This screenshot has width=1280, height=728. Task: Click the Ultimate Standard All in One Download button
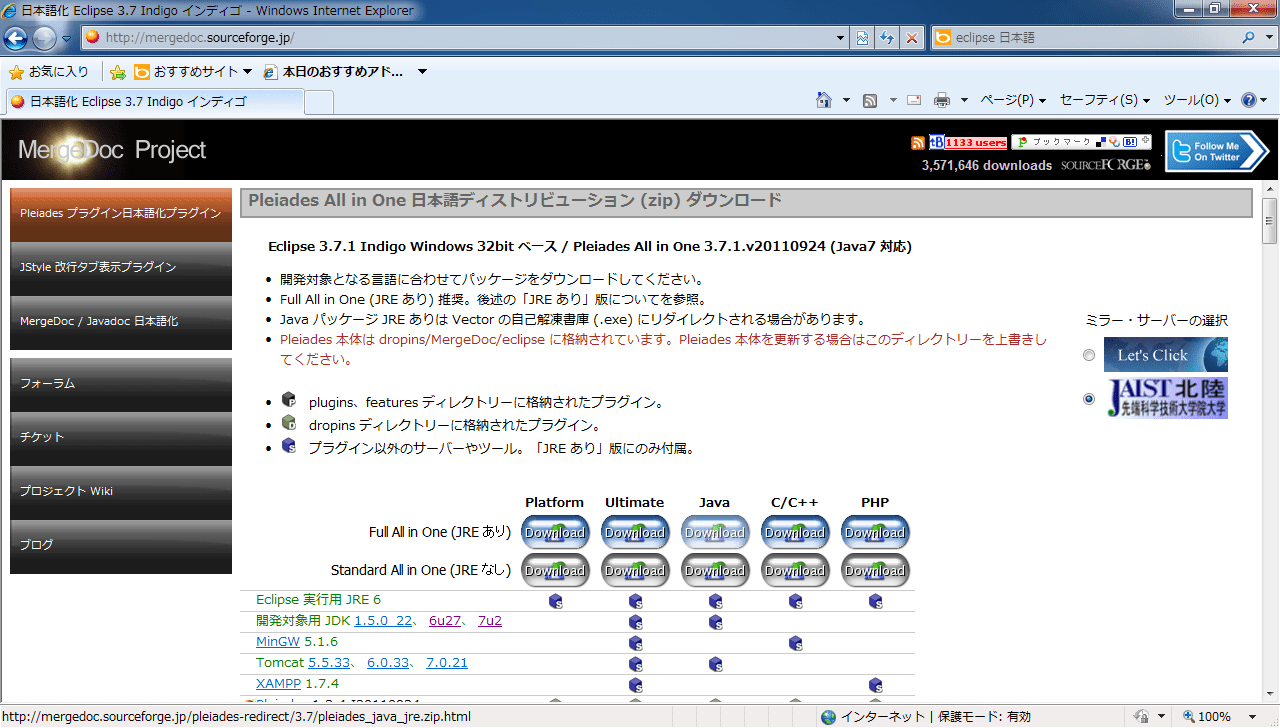pyautogui.click(x=635, y=570)
